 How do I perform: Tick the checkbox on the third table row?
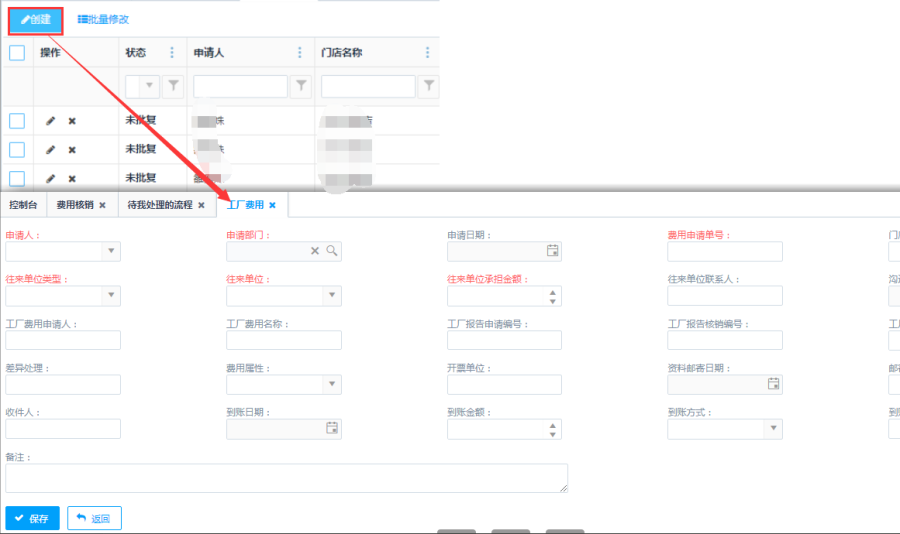click(x=17, y=178)
